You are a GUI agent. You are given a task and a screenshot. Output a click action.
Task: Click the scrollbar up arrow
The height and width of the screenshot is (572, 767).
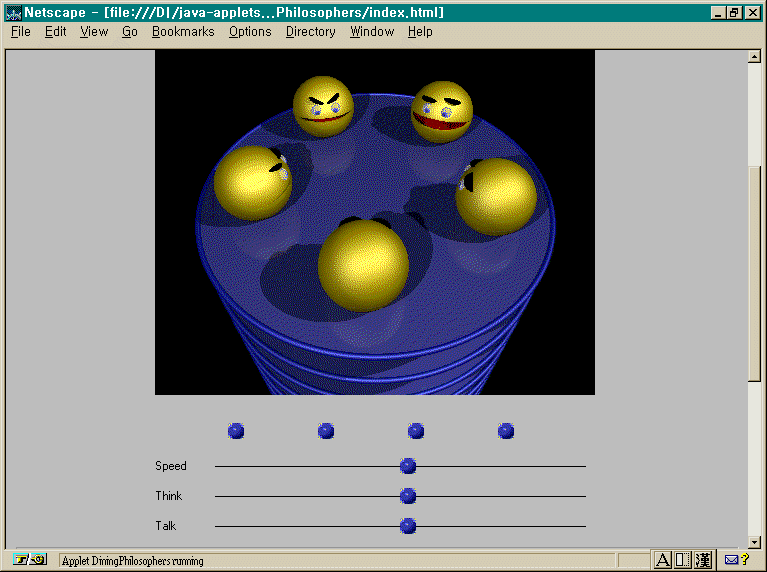[x=754, y=57]
